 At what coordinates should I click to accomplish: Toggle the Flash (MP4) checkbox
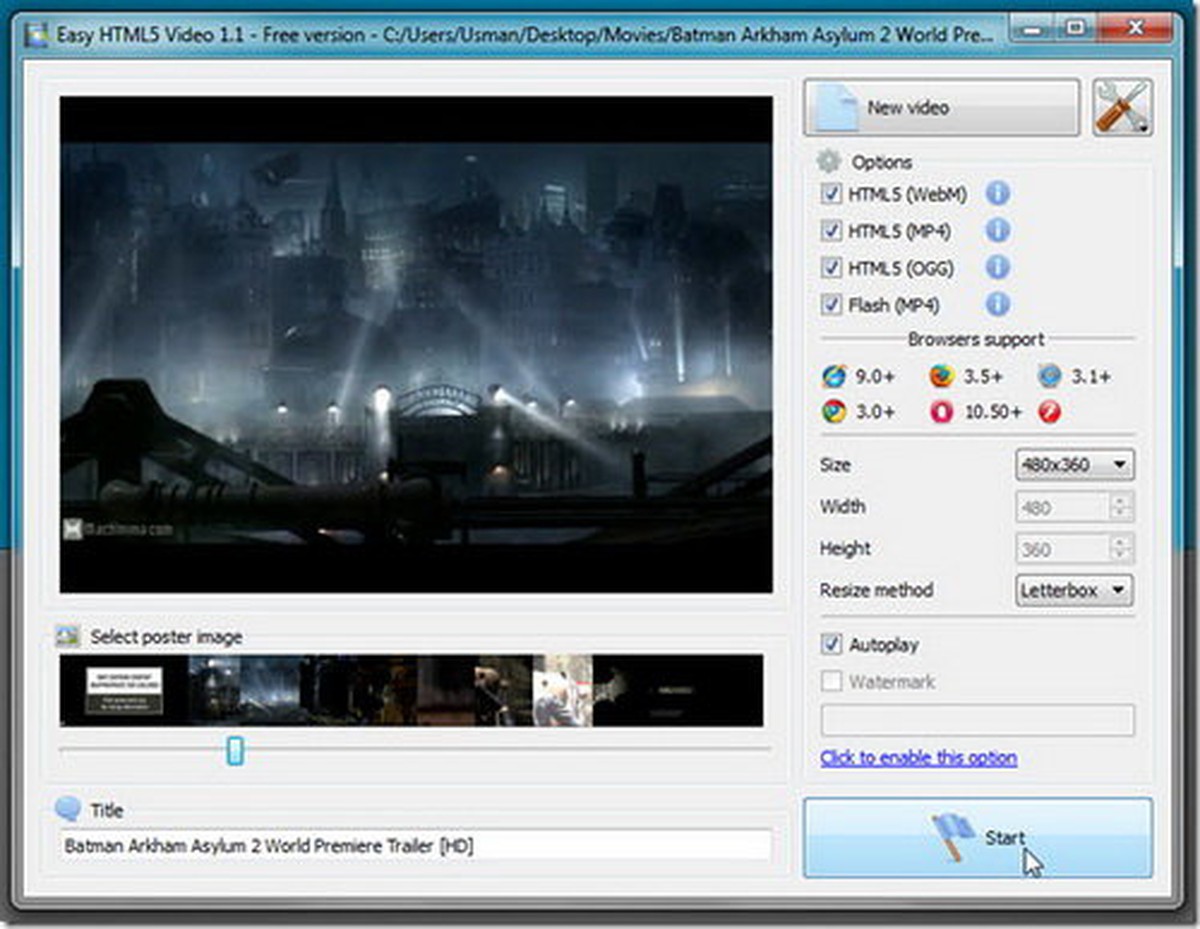point(830,305)
